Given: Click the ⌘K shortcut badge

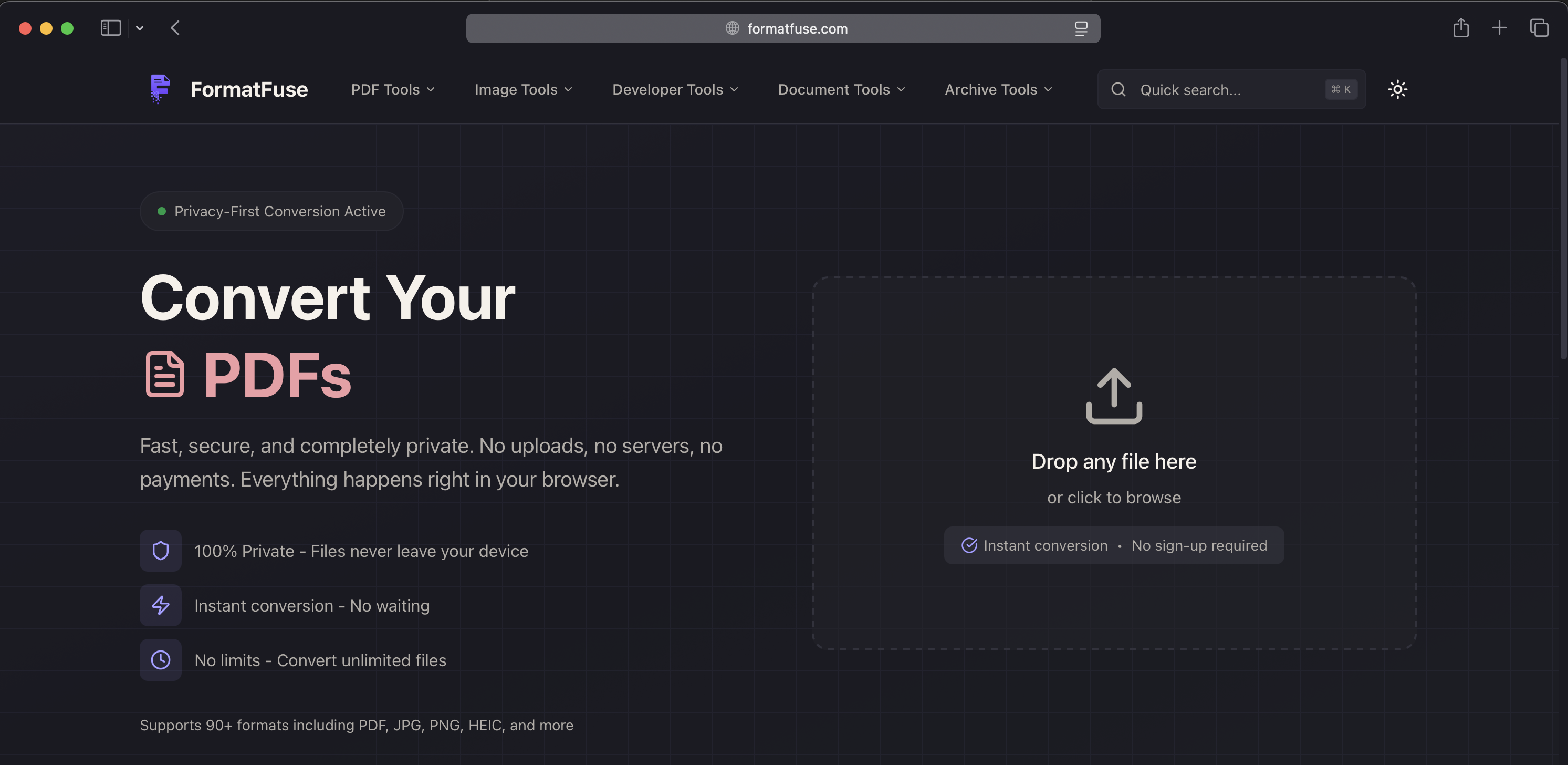Looking at the screenshot, I should [1341, 89].
